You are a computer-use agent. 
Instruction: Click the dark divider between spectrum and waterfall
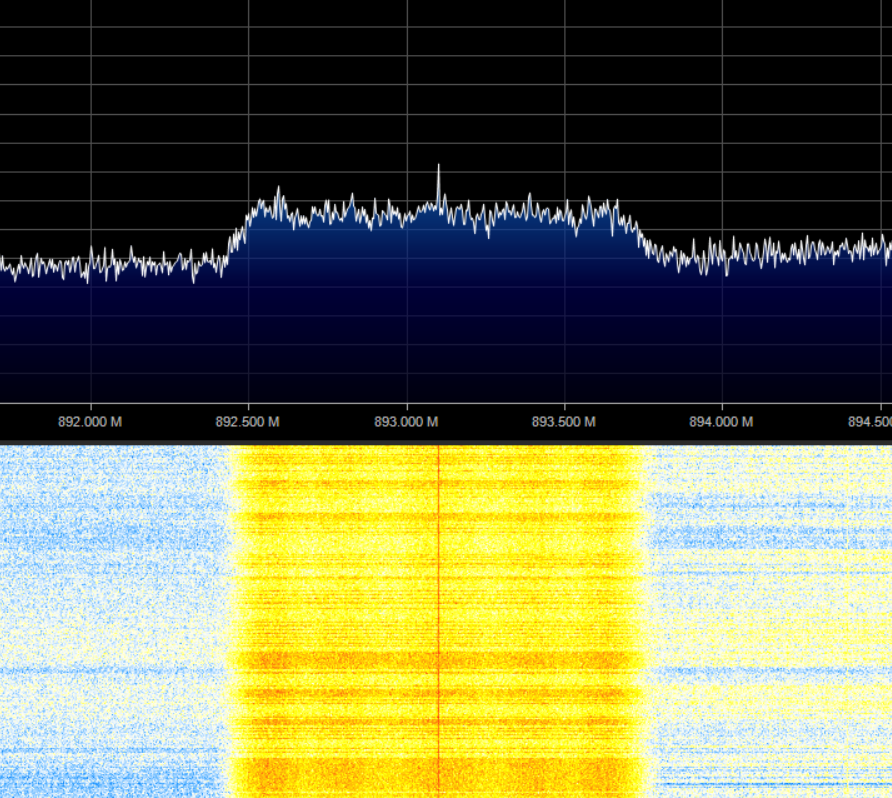pos(446,440)
